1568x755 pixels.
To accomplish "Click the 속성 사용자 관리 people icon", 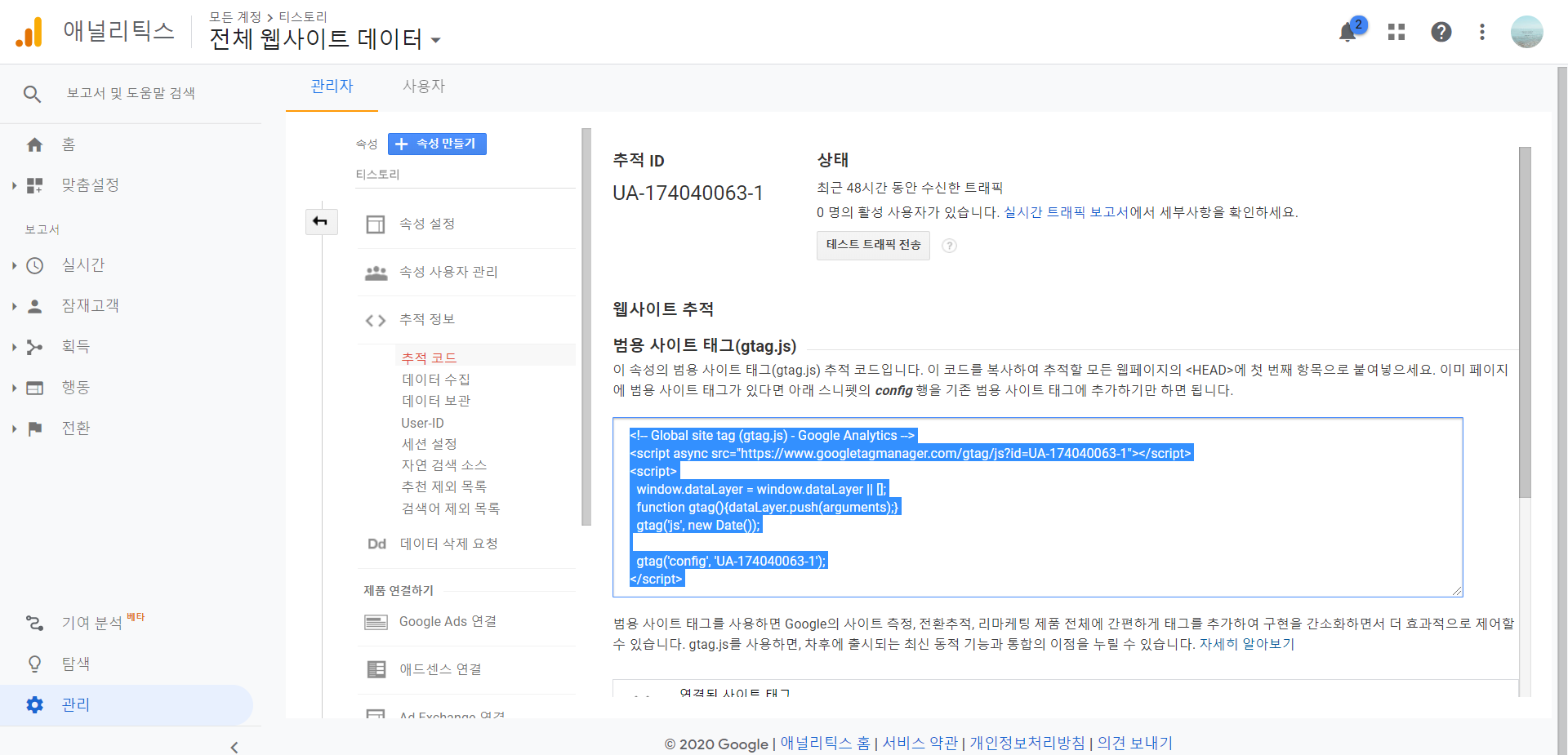I will coord(376,273).
